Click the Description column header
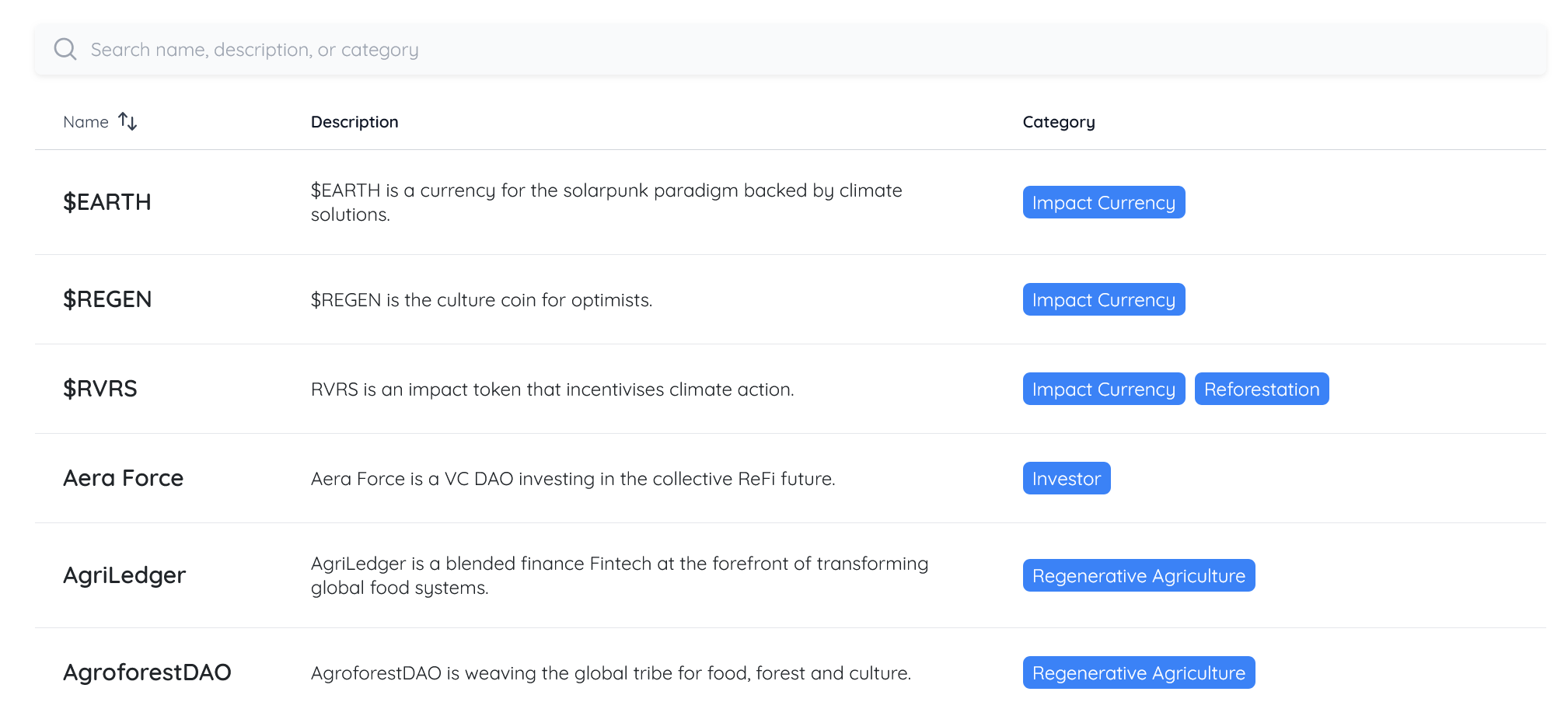Viewport: 1568px width, 716px height. click(354, 122)
